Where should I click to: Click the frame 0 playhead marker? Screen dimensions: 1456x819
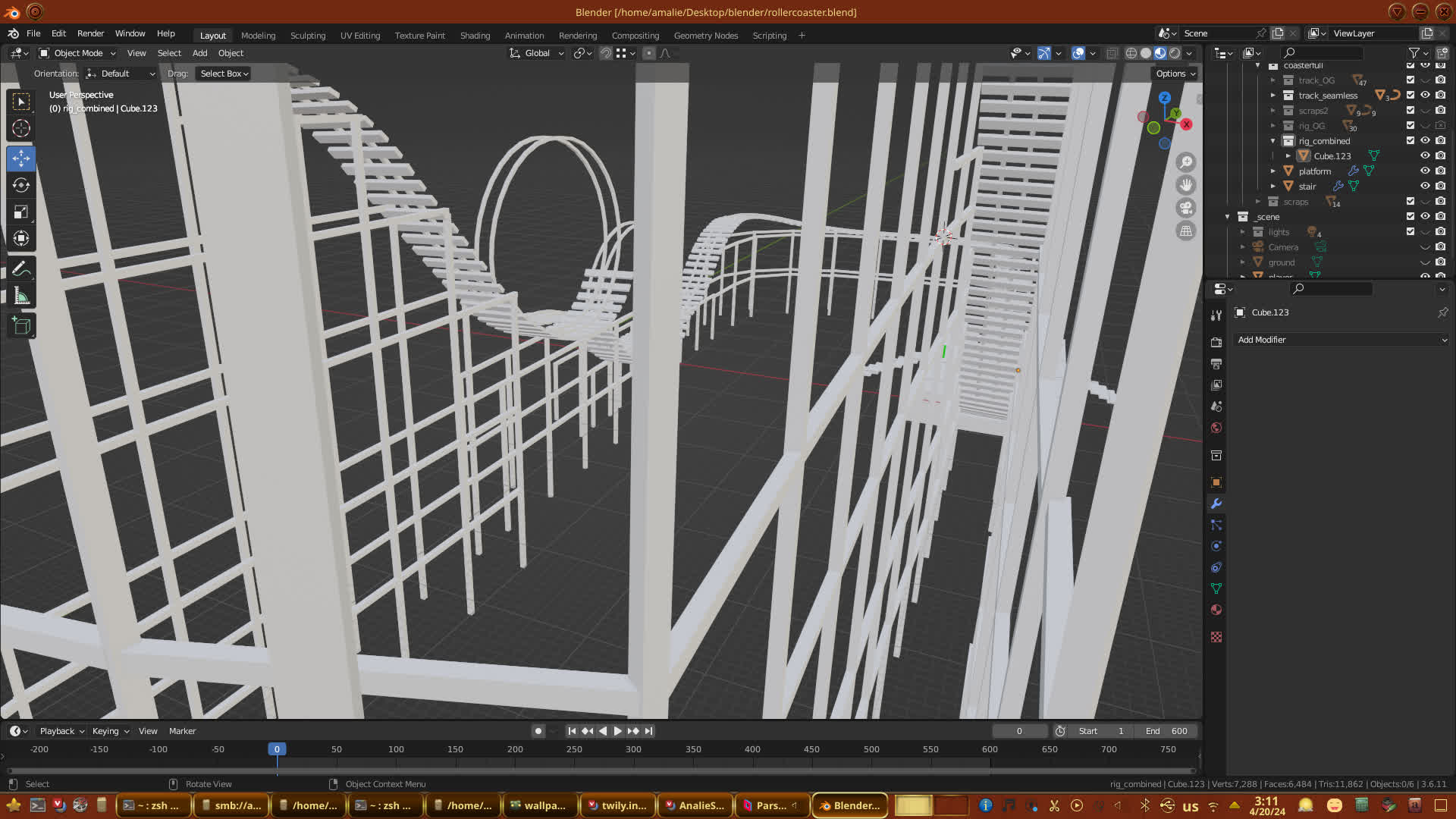[277, 749]
